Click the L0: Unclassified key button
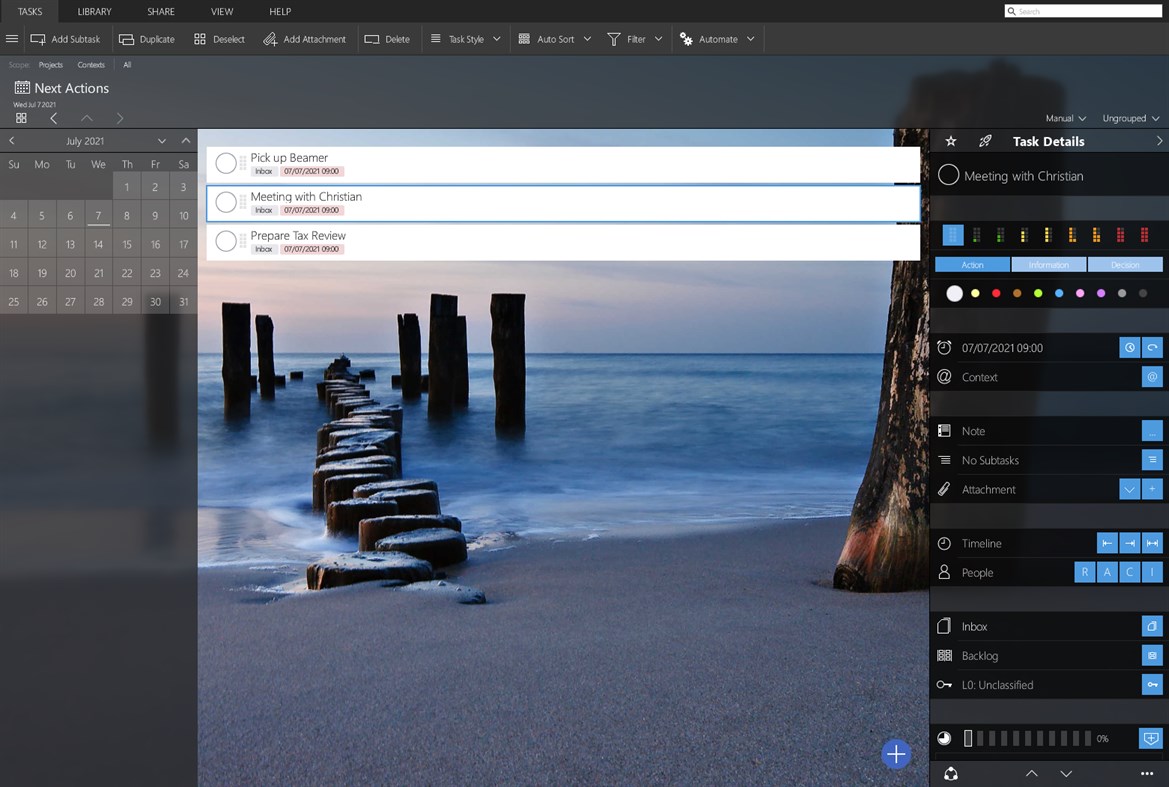 point(1152,685)
